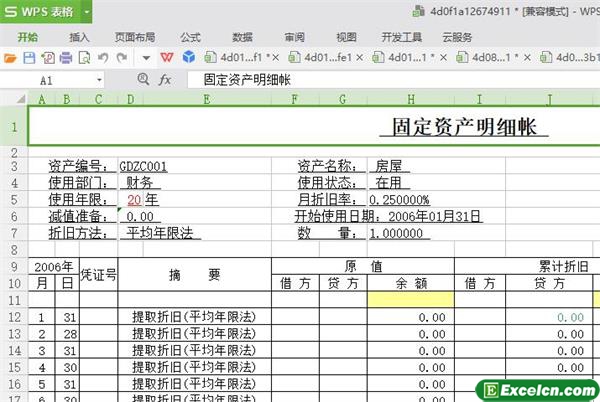This screenshot has height=402, width=600.
Task: Click the fx insert function icon
Action: 165,79
